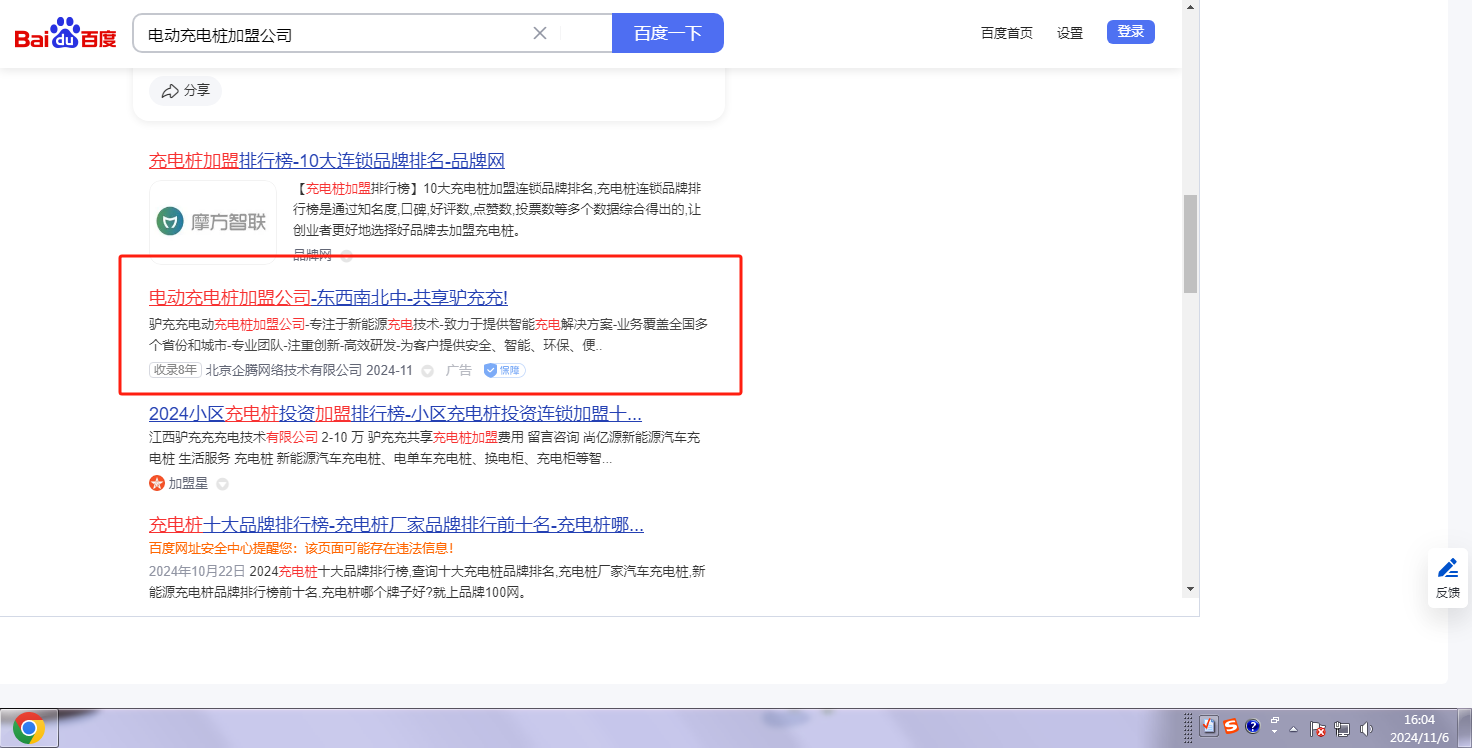Open the 电动充电桩加盟公司 ad result link
The height and width of the screenshot is (748, 1472).
click(328, 297)
